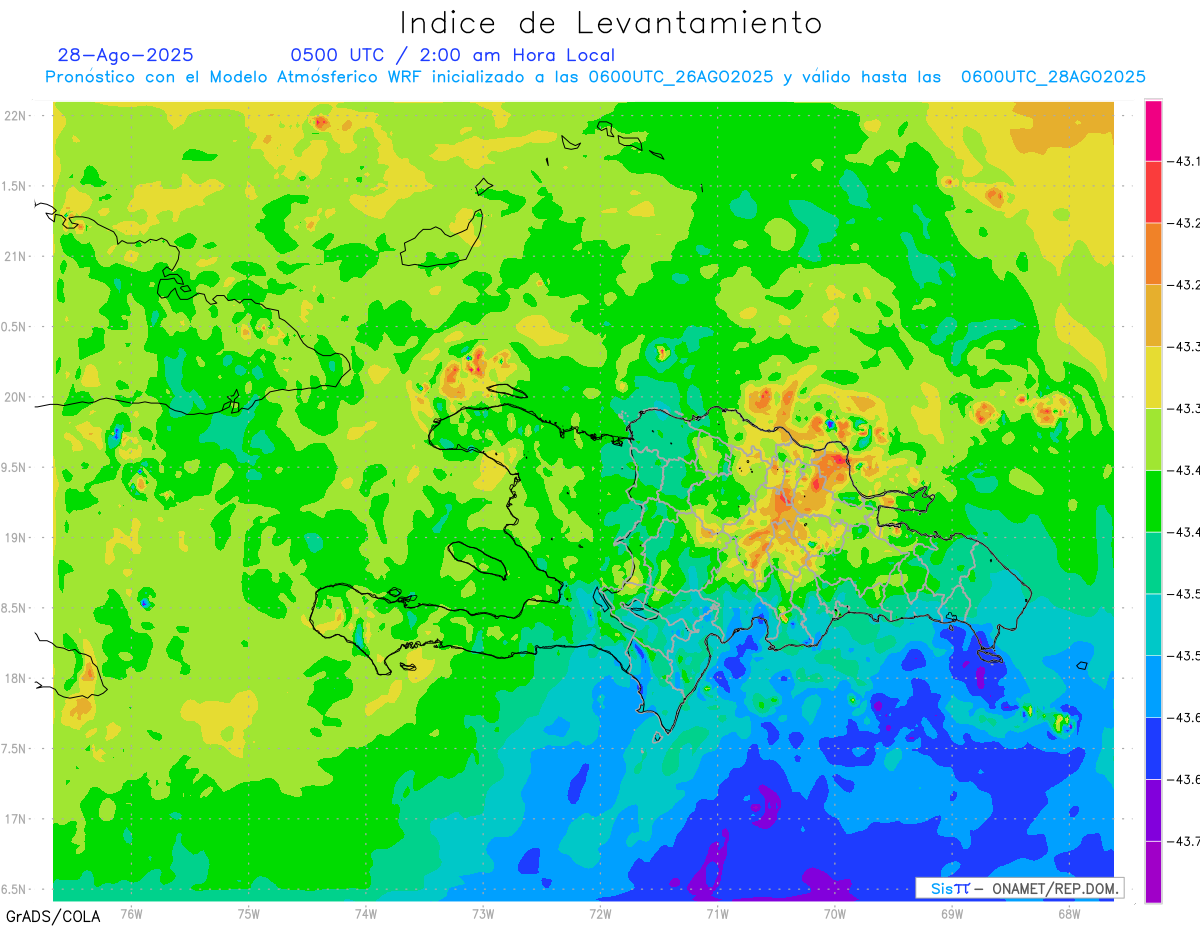The height and width of the screenshot is (927, 1200).
Task: Click the "22N" latitude label
Action: [16, 116]
